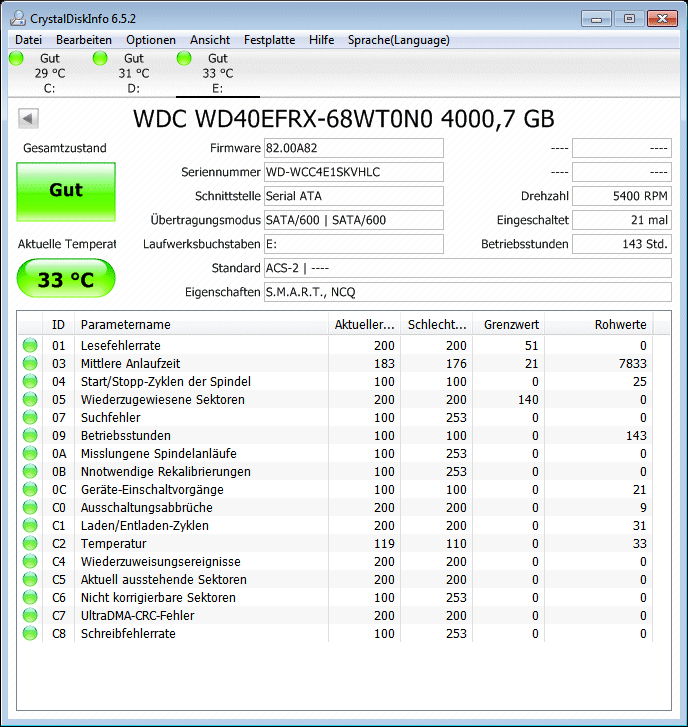The height and width of the screenshot is (727, 688).
Task: Open the Festplatte menu
Action: (x=269, y=40)
